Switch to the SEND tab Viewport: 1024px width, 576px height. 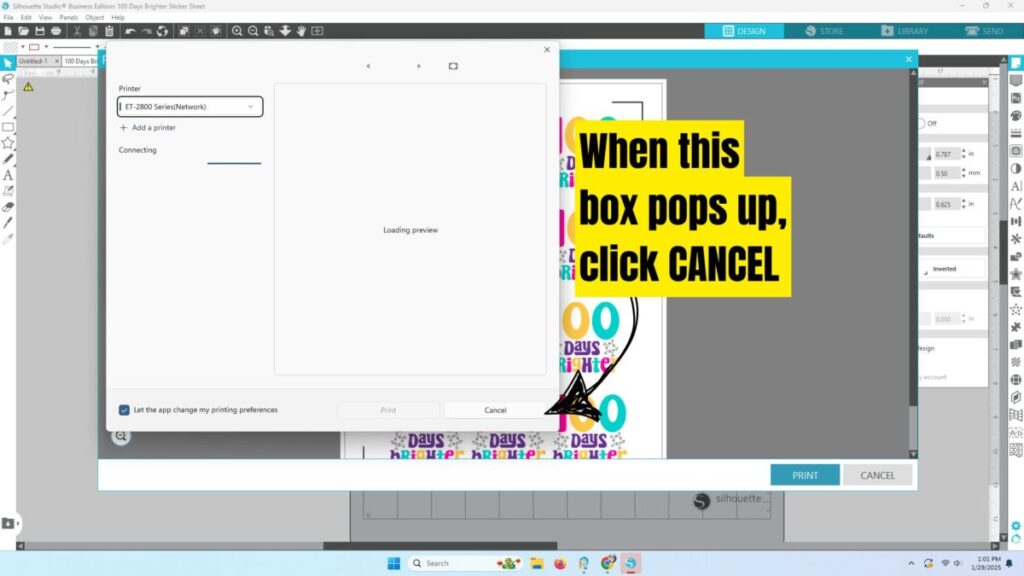[984, 31]
